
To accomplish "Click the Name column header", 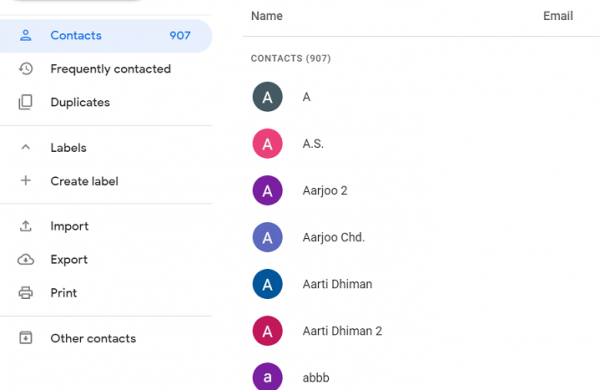I will (267, 16).
